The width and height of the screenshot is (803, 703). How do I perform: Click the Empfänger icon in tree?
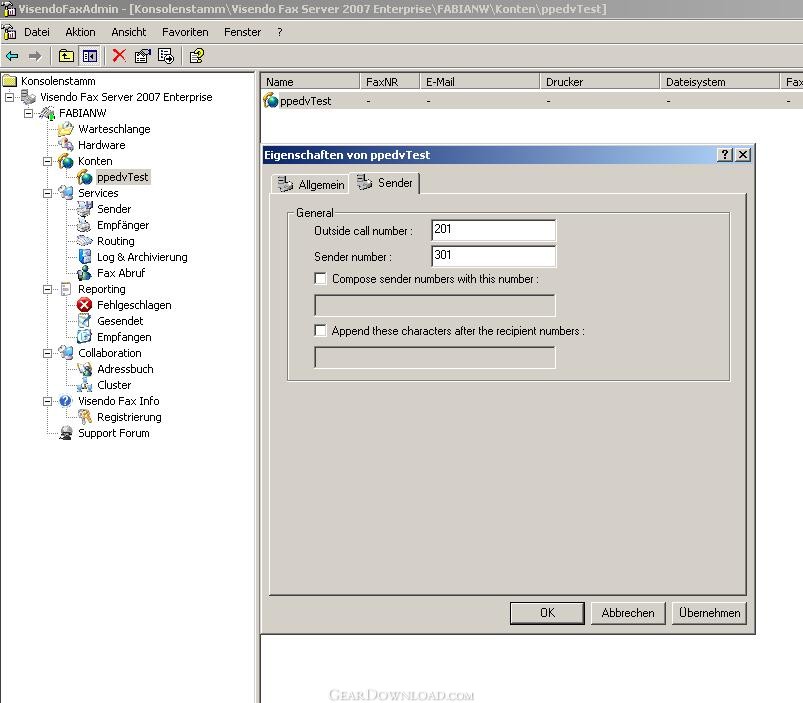(84, 225)
